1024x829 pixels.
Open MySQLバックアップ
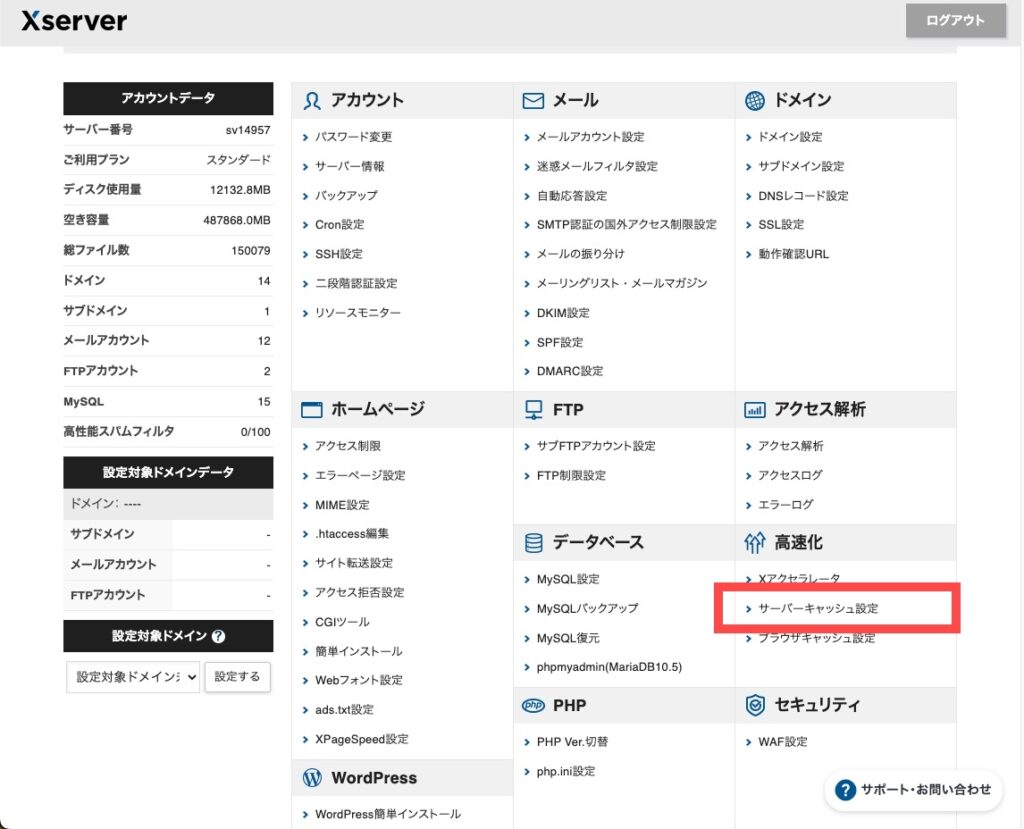587,608
